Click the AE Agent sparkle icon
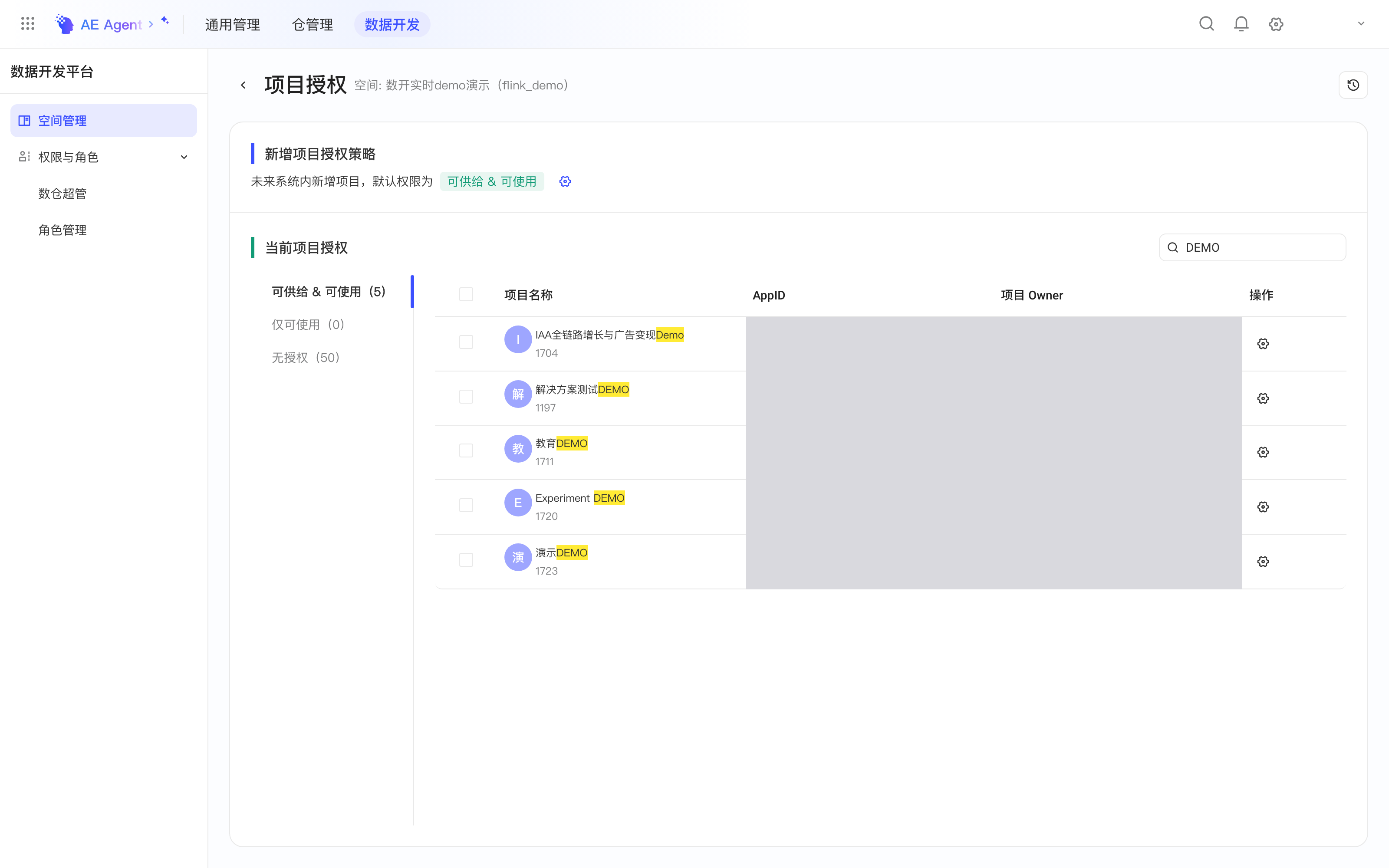The height and width of the screenshot is (868, 1389). click(165, 21)
